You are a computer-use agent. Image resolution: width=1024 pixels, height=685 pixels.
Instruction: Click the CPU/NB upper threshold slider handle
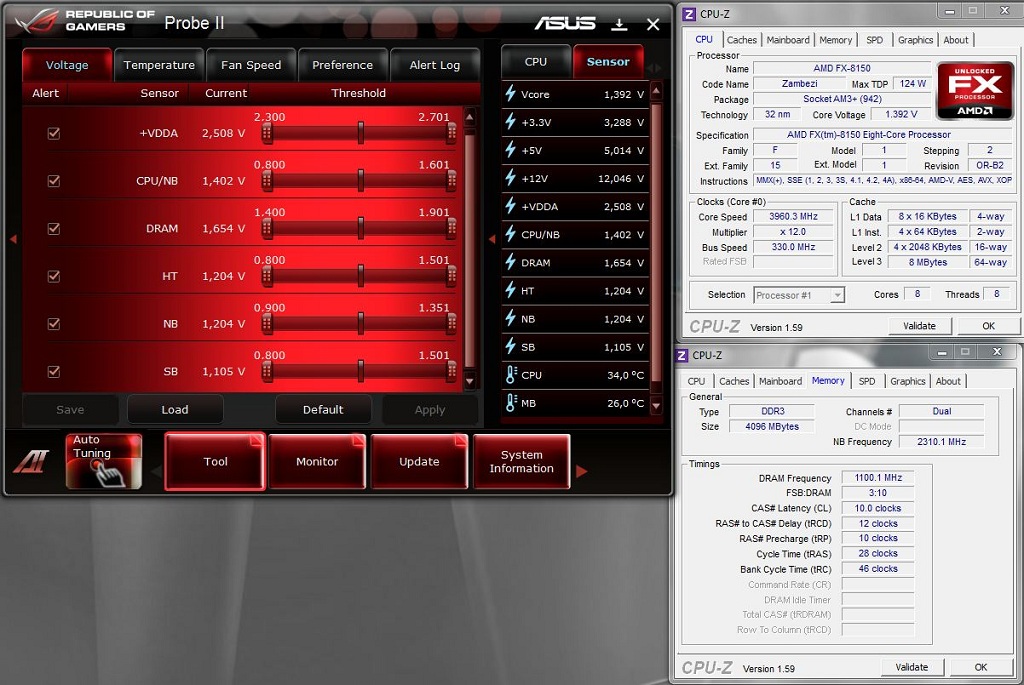coord(451,181)
